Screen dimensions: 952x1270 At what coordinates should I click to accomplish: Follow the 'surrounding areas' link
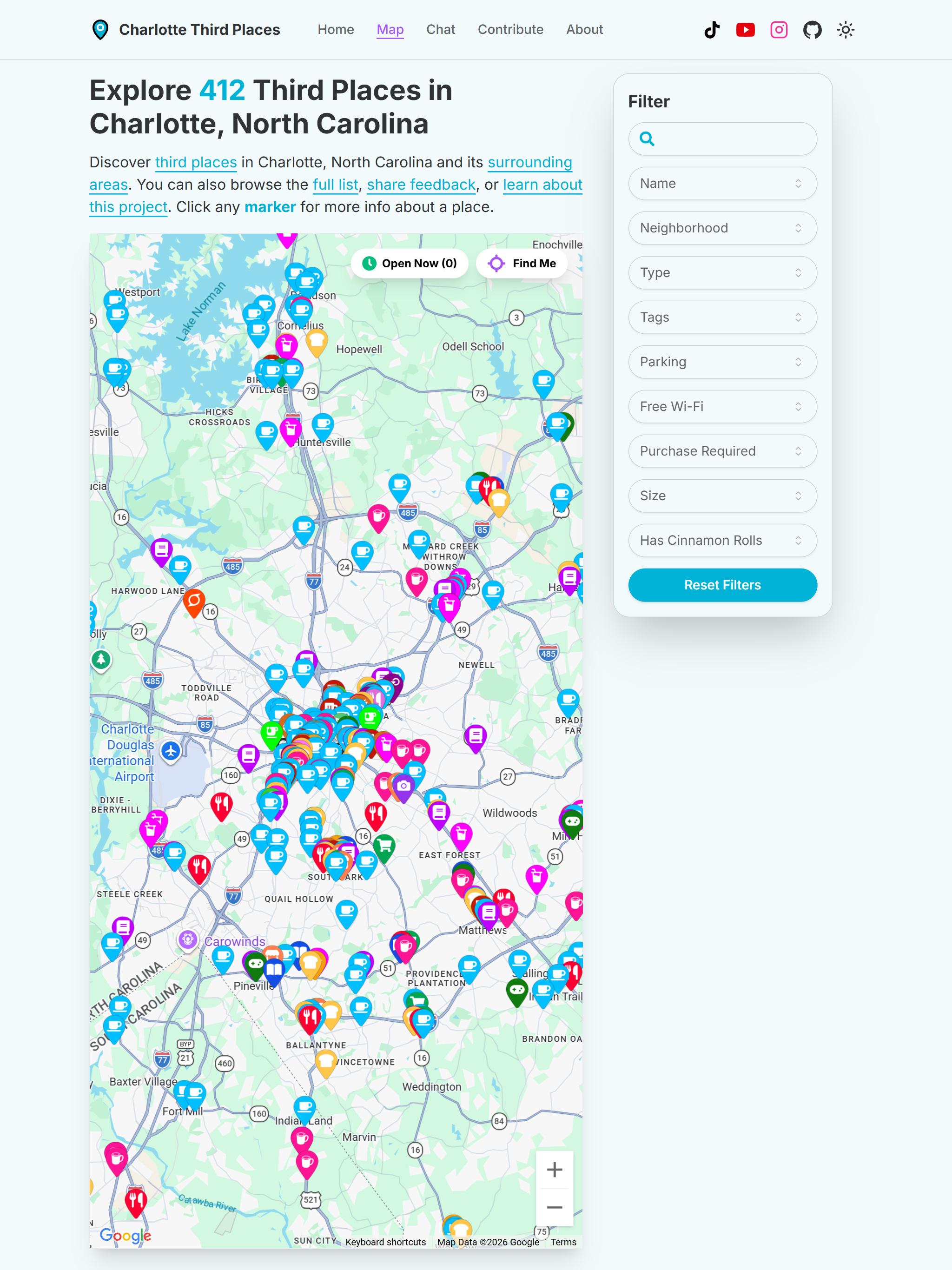click(x=529, y=163)
